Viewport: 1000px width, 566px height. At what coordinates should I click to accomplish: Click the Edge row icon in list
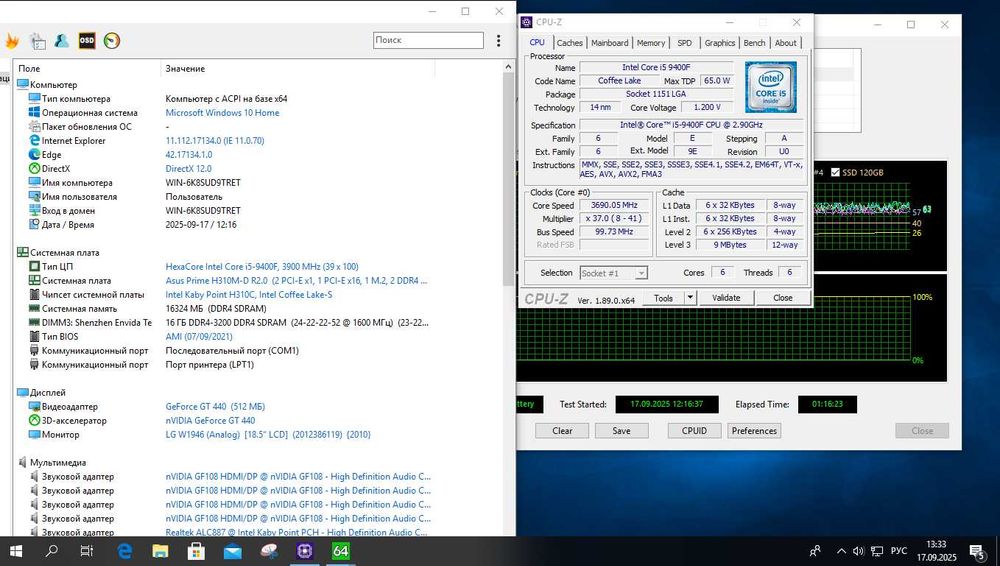[34, 154]
